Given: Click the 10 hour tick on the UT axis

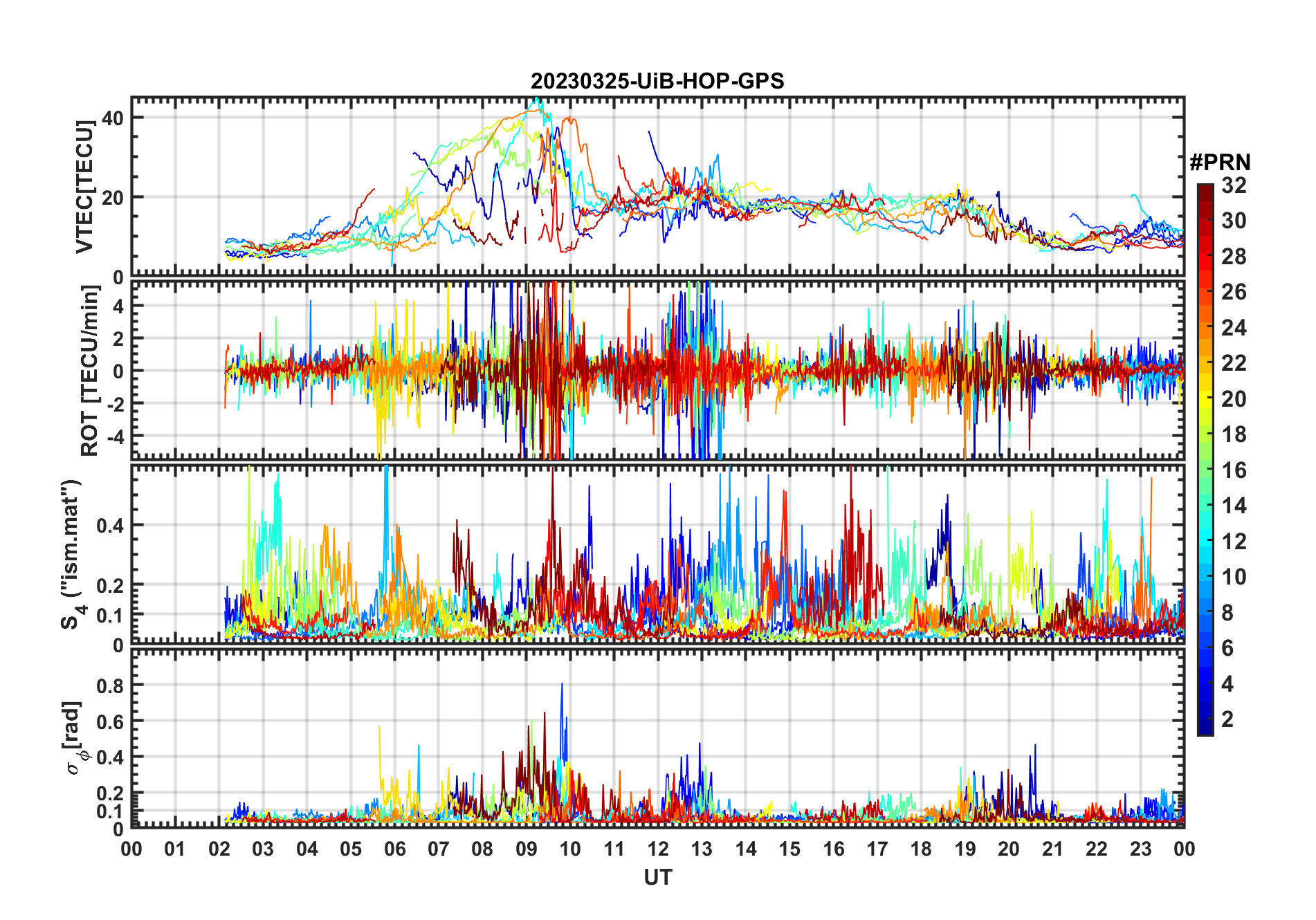Looking at the screenshot, I should click(570, 849).
